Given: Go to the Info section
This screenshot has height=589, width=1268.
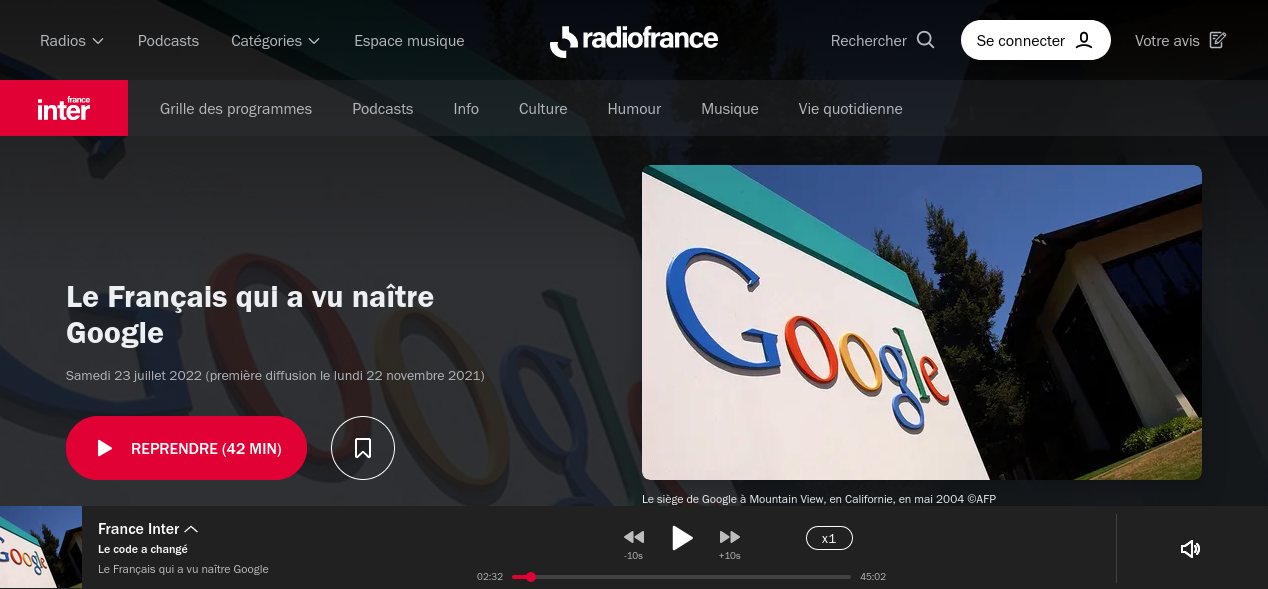Looking at the screenshot, I should coord(466,108).
